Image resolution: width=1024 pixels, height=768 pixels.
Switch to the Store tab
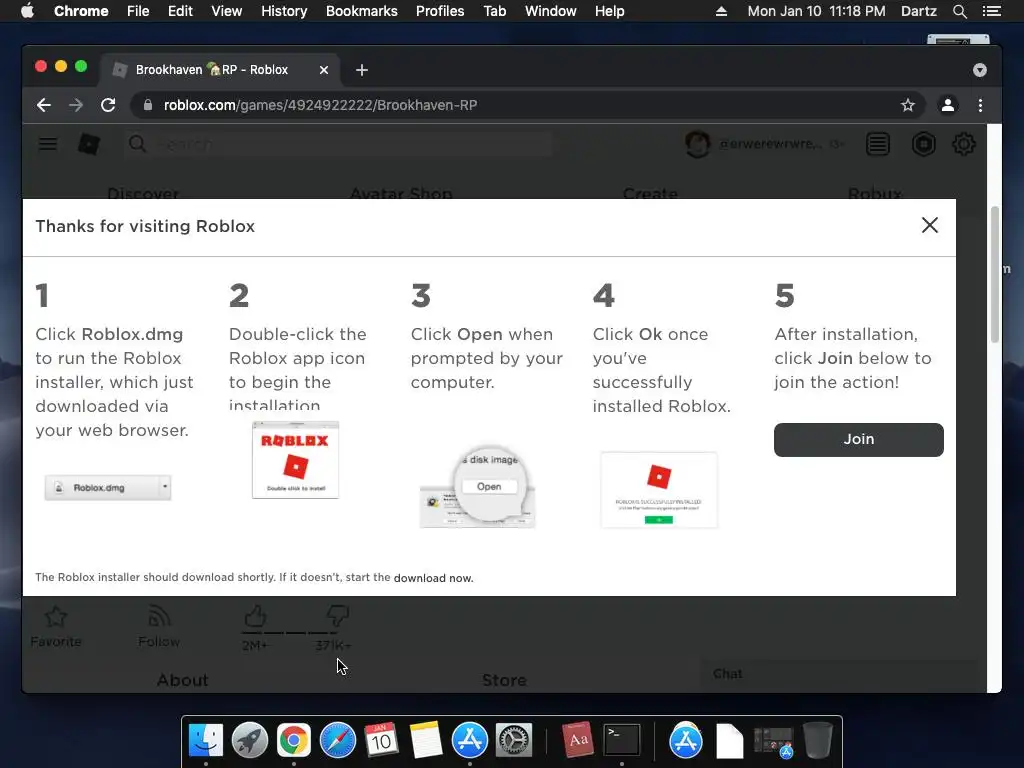click(504, 680)
